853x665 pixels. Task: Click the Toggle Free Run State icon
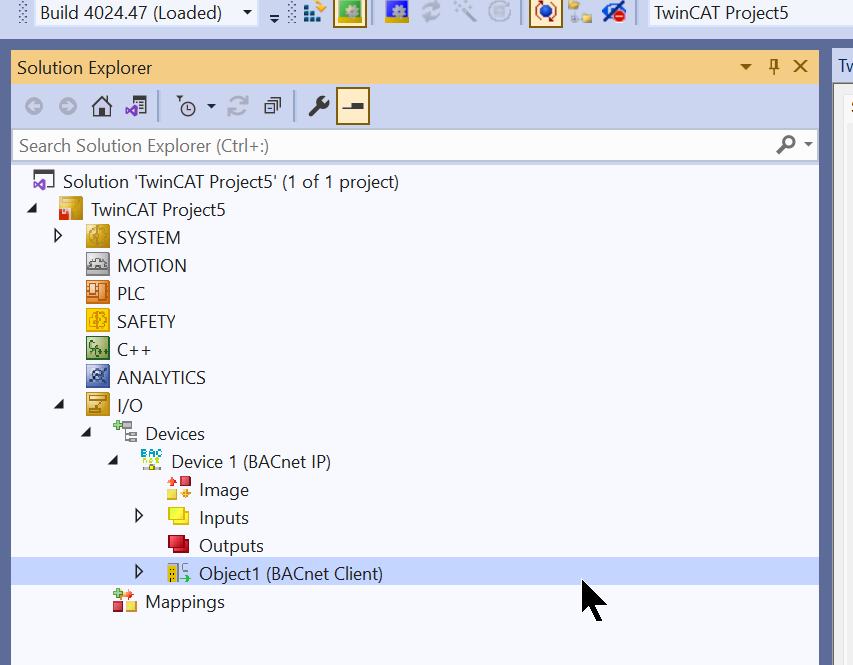pyautogui.click(x=499, y=12)
